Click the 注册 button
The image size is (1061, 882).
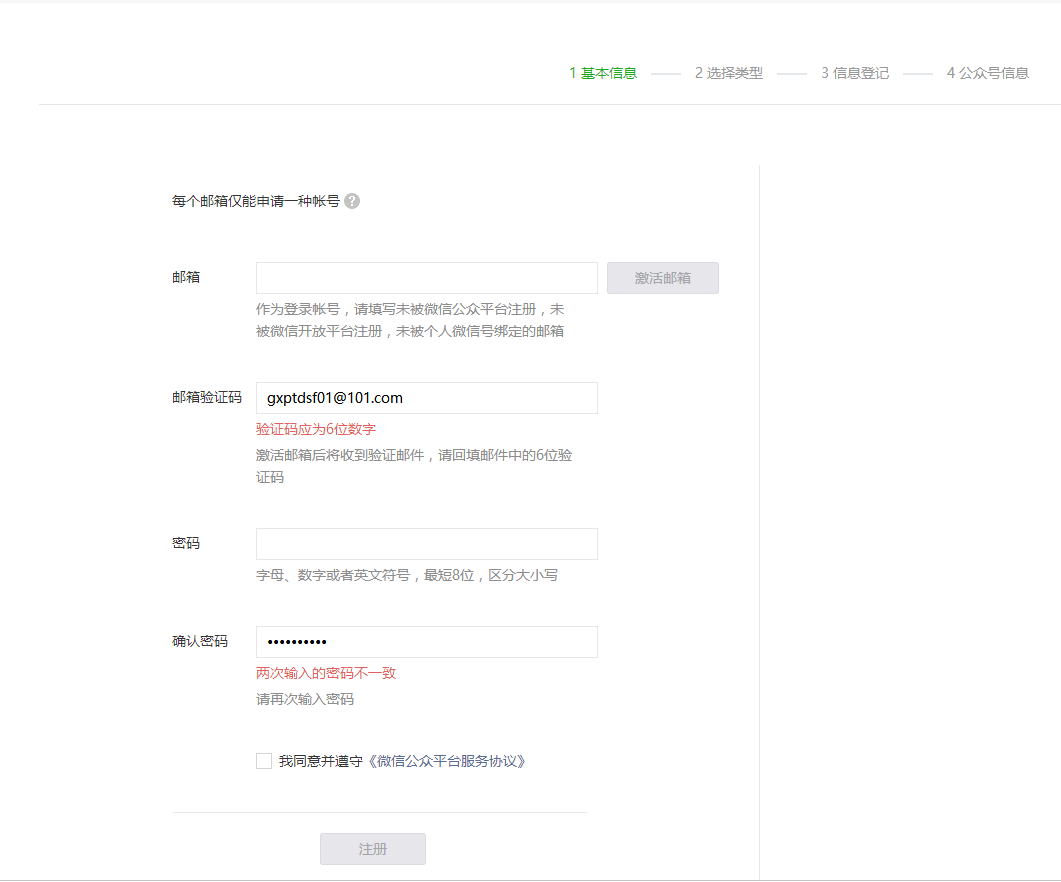point(373,849)
